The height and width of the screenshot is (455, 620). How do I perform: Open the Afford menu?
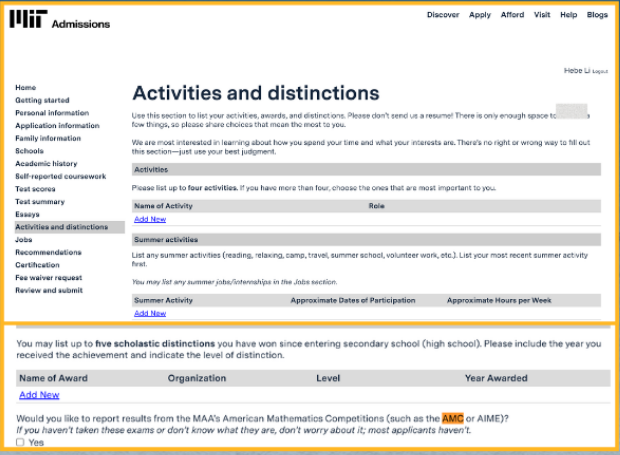pyautogui.click(x=512, y=15)
